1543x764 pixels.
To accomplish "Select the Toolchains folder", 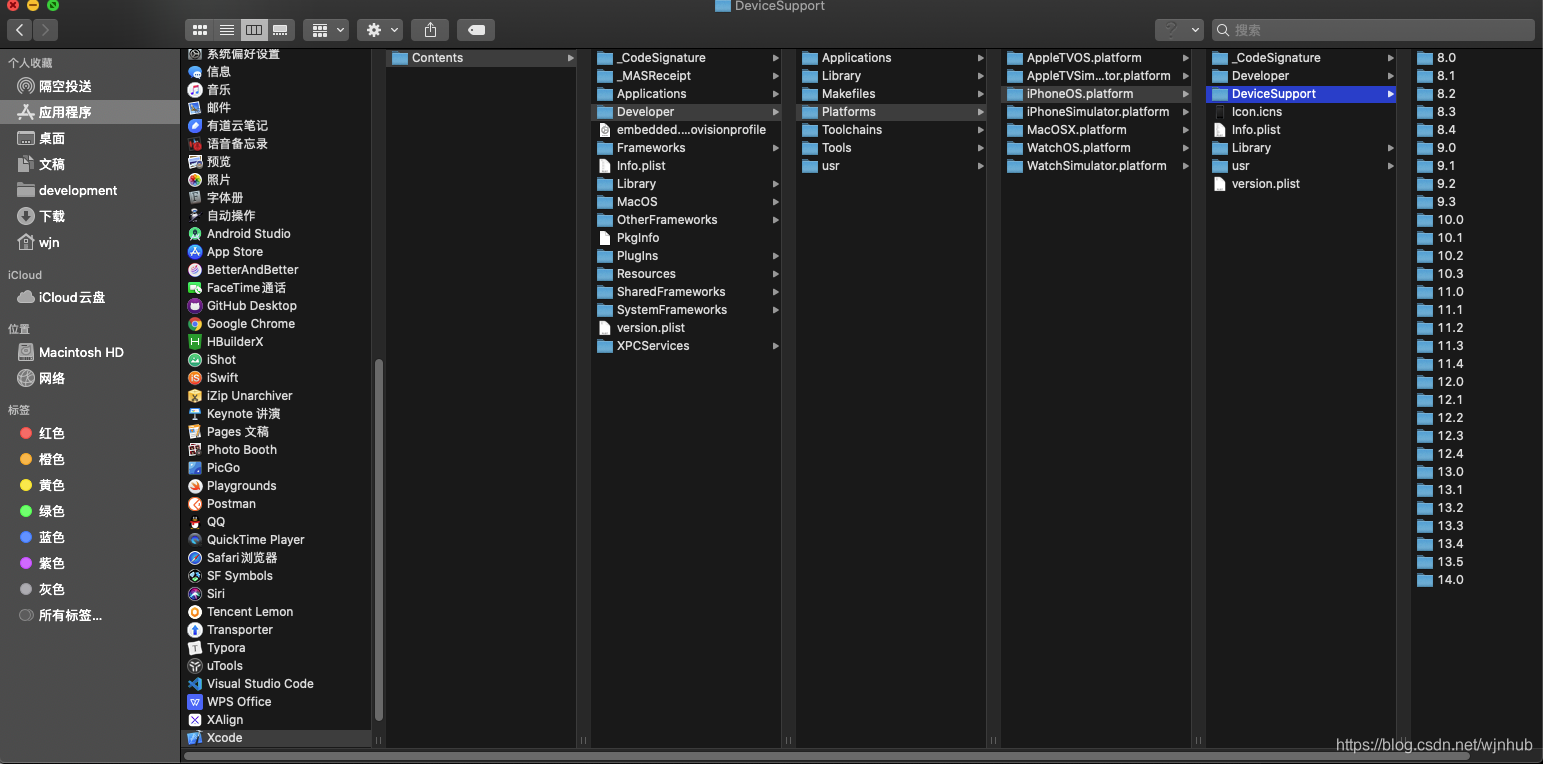I will coord(891,130).
